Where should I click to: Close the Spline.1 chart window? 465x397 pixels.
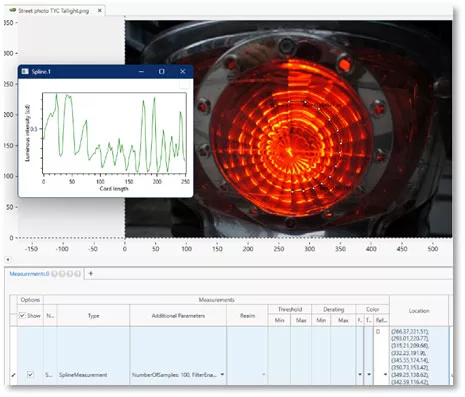(x=182, y=71)
